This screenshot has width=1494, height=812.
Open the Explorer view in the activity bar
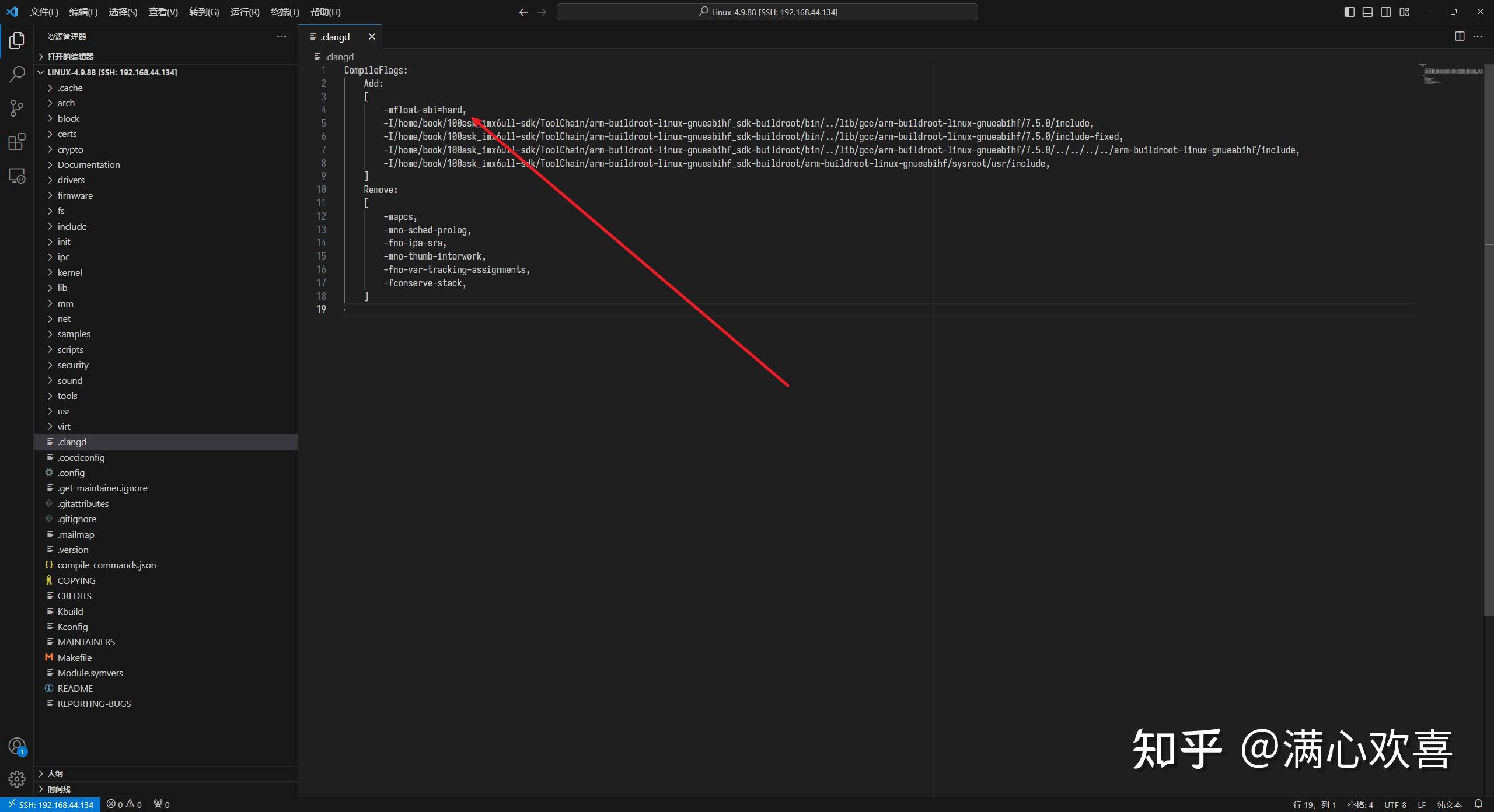click(17, 40)
